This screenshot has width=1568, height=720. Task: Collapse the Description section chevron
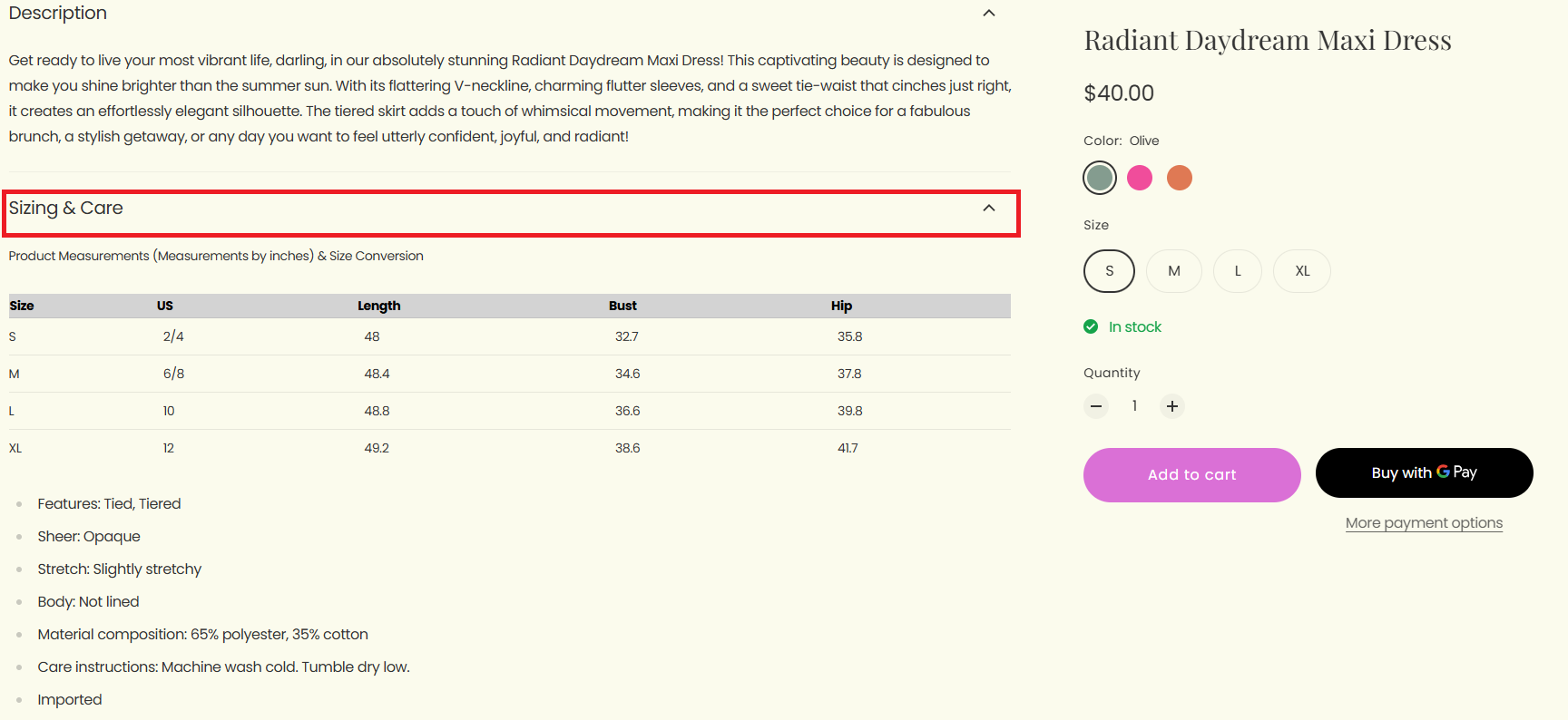(989, 14)
